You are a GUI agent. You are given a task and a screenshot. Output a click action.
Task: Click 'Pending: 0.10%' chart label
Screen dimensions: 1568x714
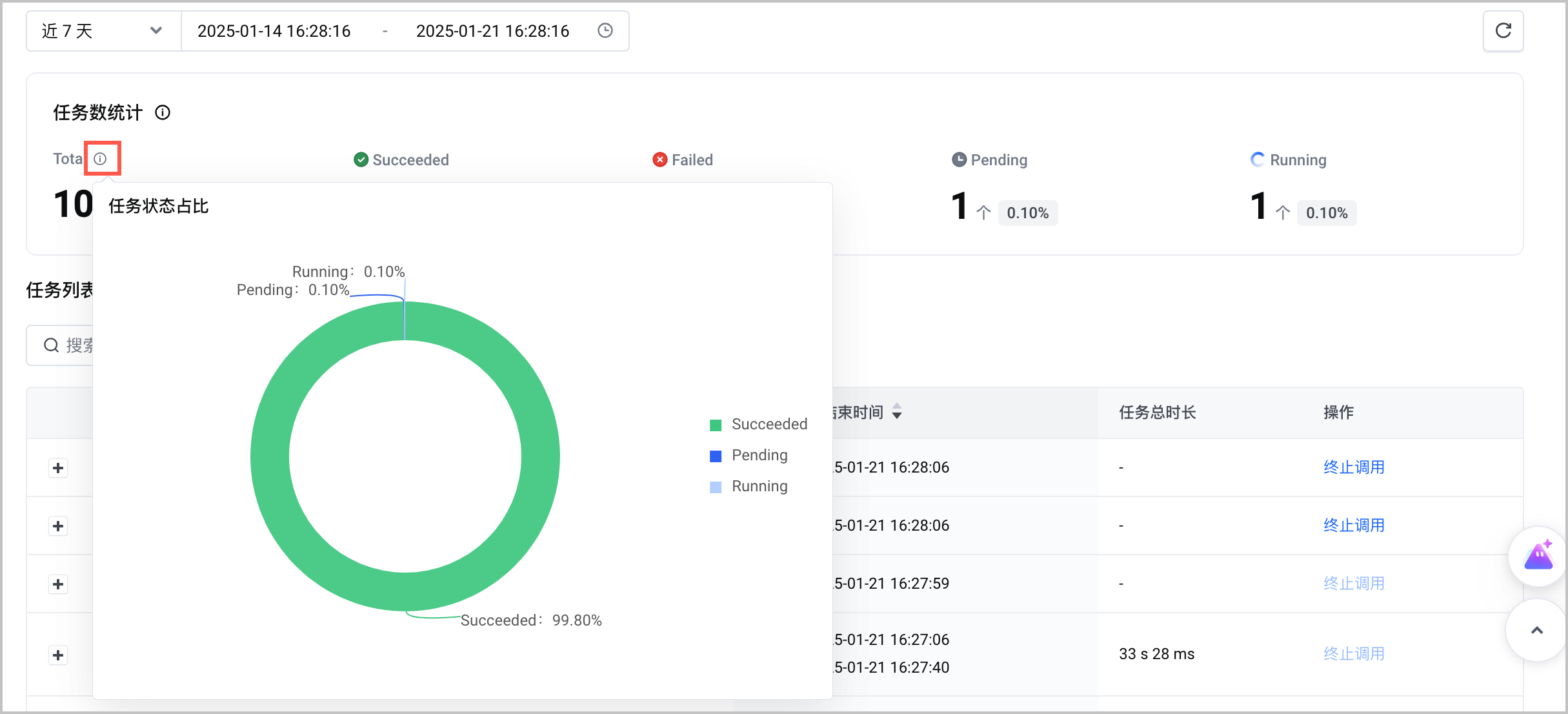pyautogui.click(x=293, y=290)
